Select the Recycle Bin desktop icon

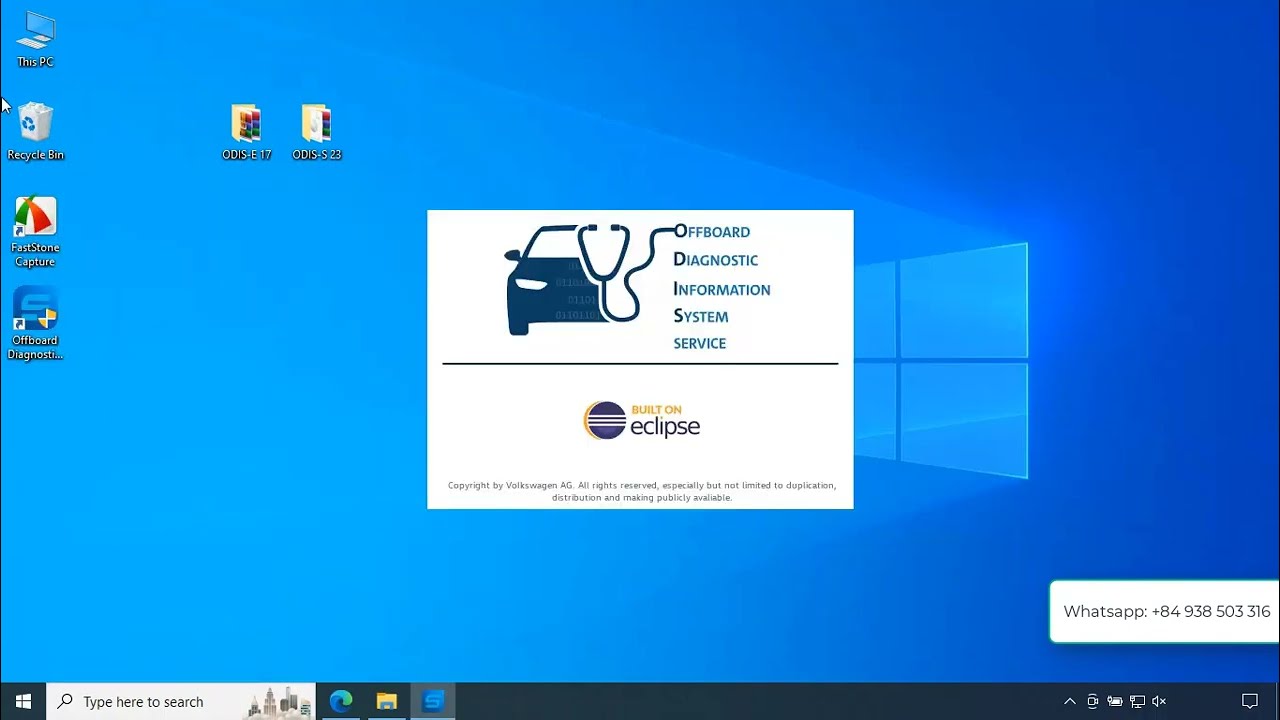pos(35,132)
